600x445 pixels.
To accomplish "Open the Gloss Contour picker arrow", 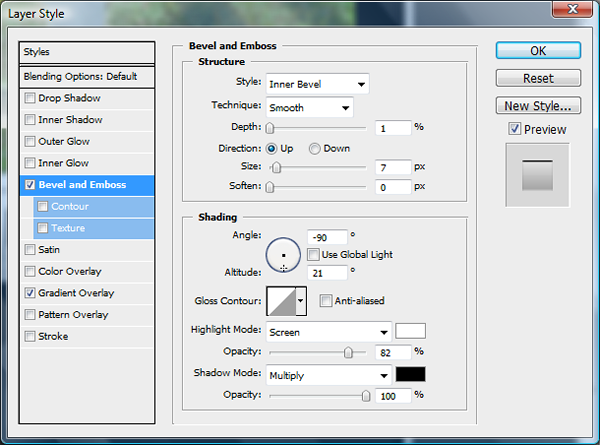I will (301, 301).
